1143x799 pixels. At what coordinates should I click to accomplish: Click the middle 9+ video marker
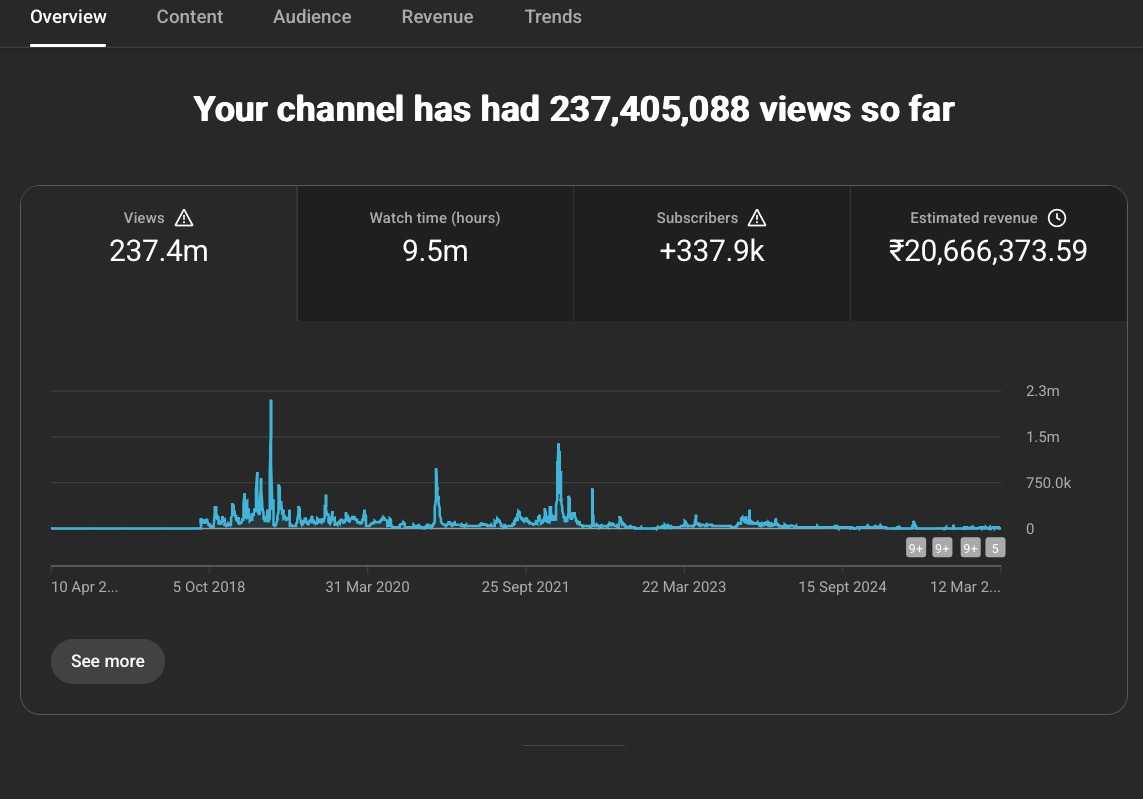(x=942, y=548)
